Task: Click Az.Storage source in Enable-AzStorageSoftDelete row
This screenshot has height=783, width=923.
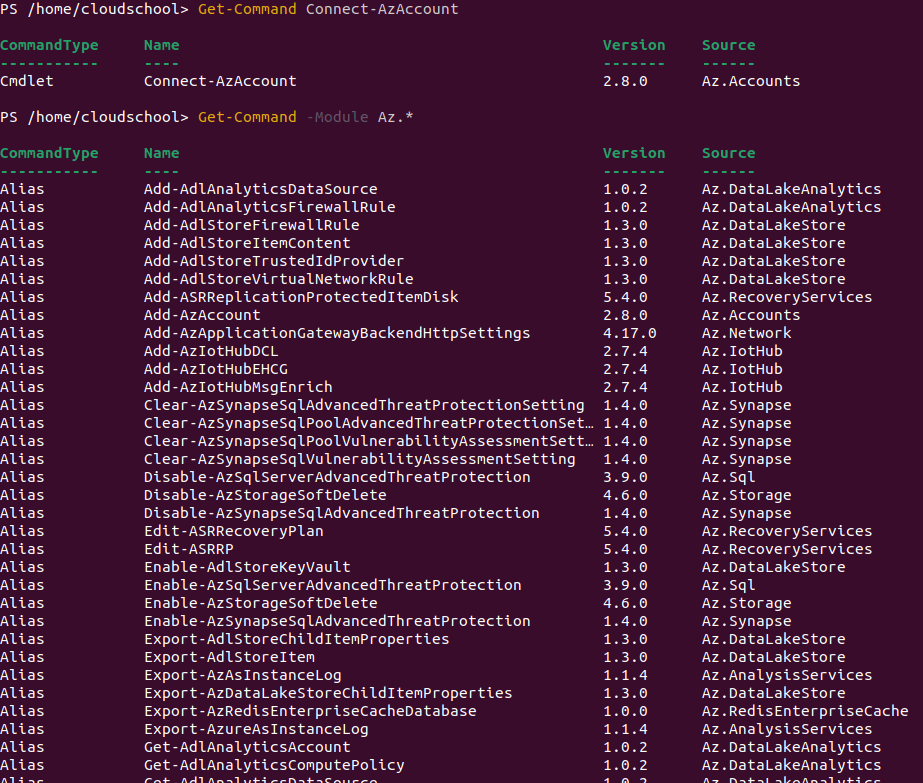Action: point(746,603)
